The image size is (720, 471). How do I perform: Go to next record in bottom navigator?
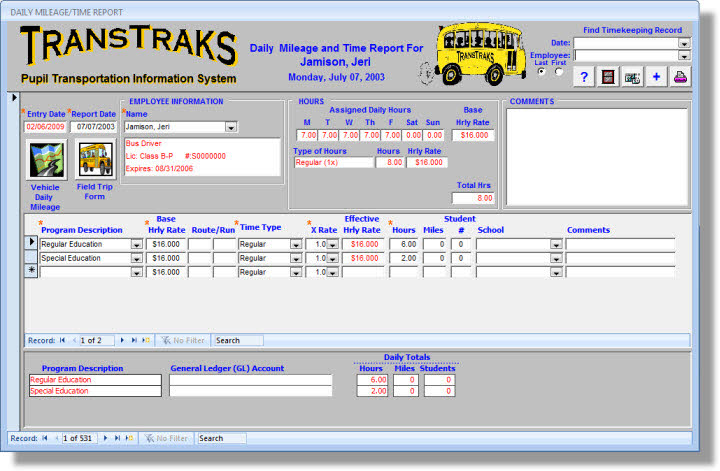point(105,438)
